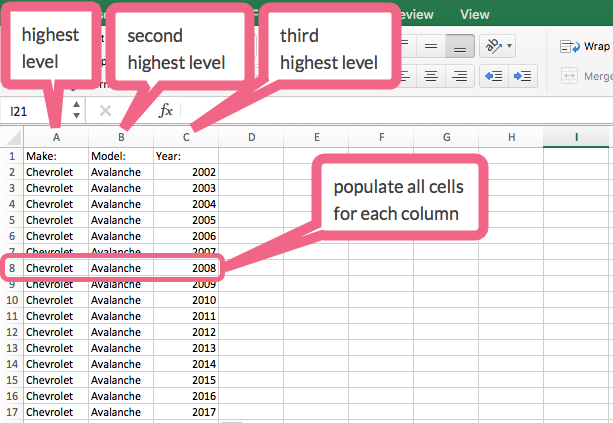Toggle bottom vertical alignment

pyautogui.click(x=460, y=46)
